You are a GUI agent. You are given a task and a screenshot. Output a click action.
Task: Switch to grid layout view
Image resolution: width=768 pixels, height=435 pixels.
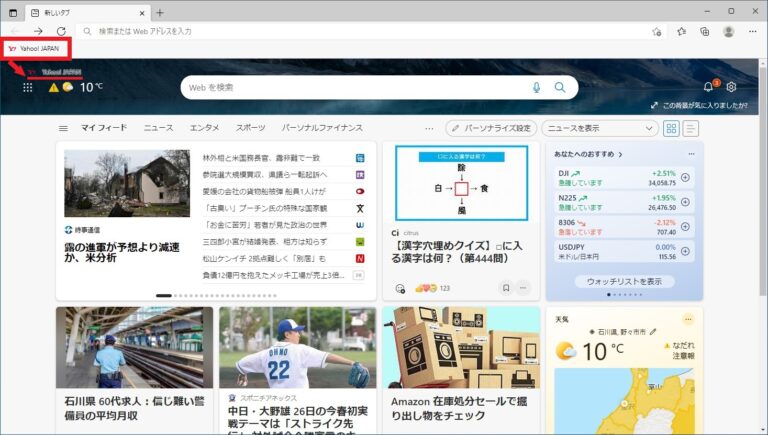[x=671, y=128]
